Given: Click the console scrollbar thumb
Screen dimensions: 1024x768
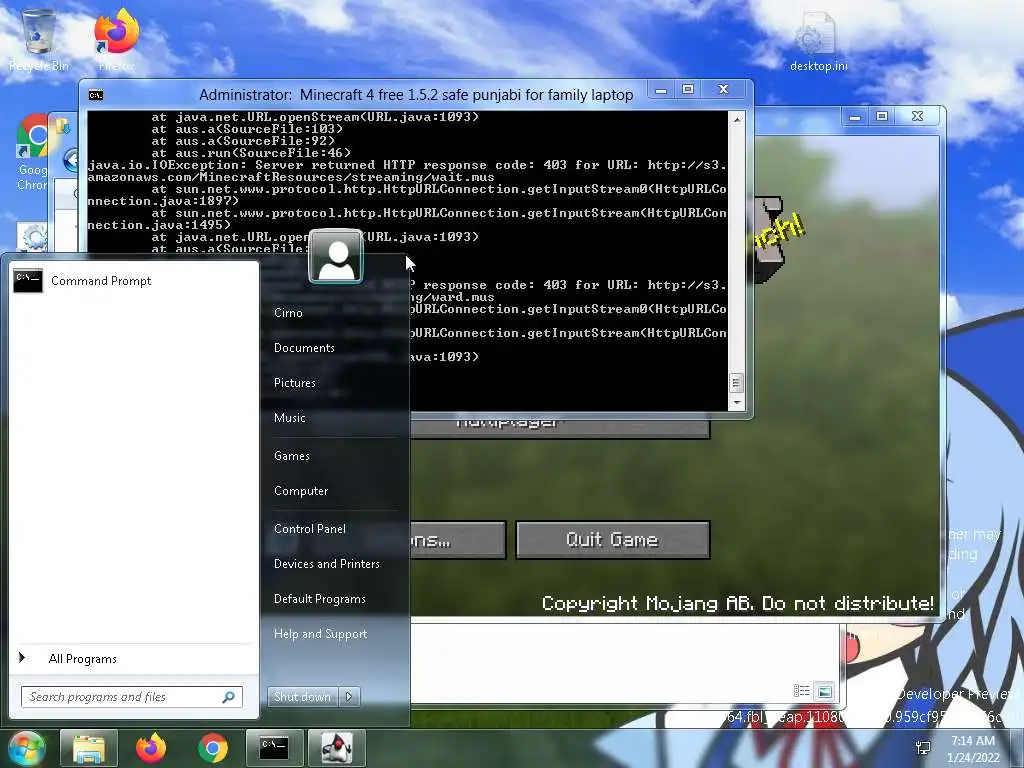Looking at the screenshot, I should pos(737,383).
